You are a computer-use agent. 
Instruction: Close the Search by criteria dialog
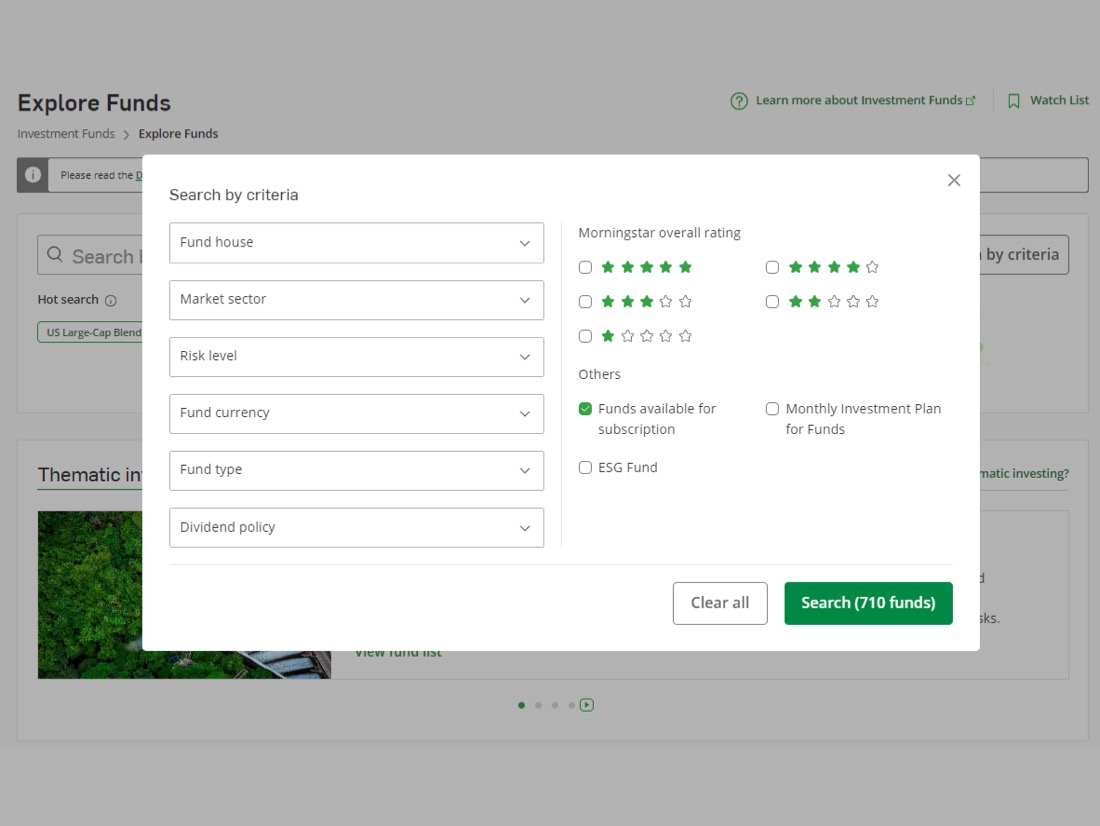tap(953, 180)
